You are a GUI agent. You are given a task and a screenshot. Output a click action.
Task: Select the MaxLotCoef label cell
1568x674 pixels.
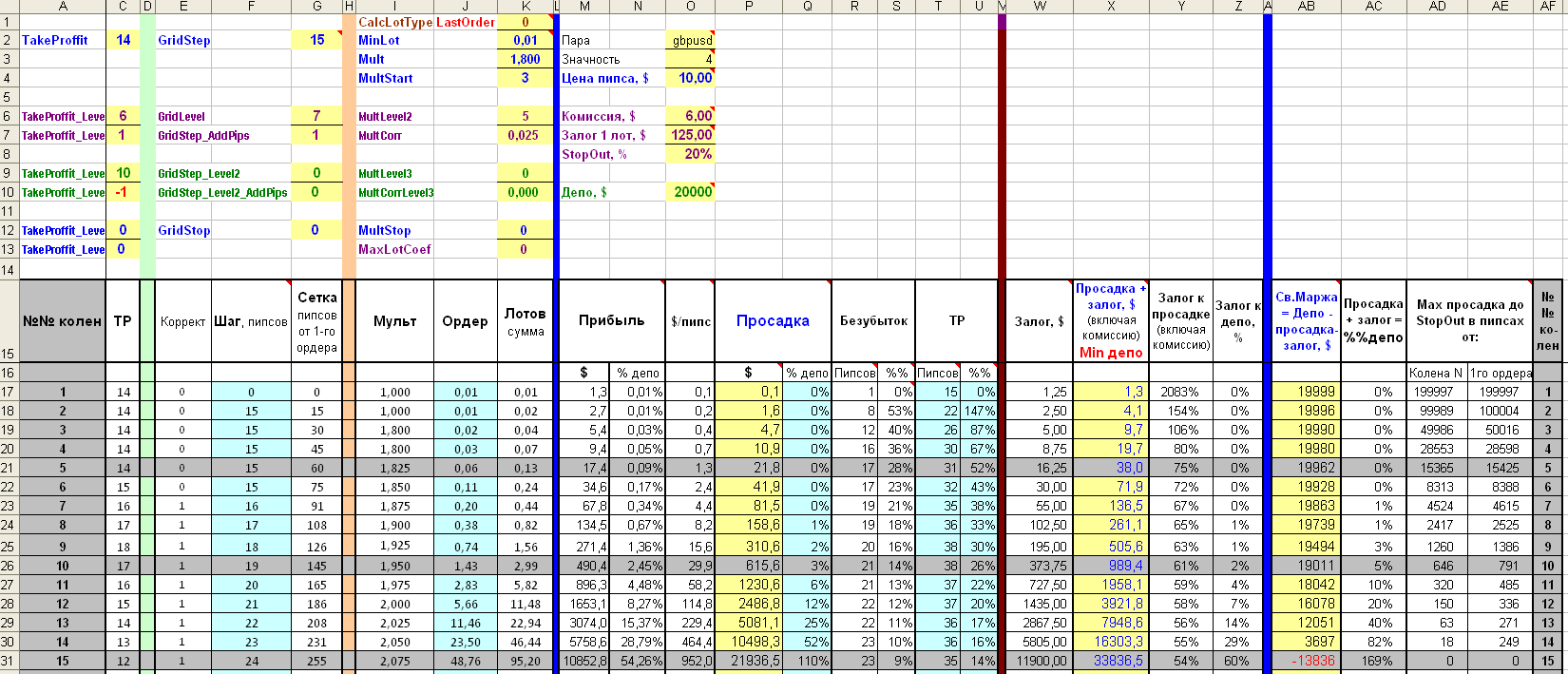point(394,249)
